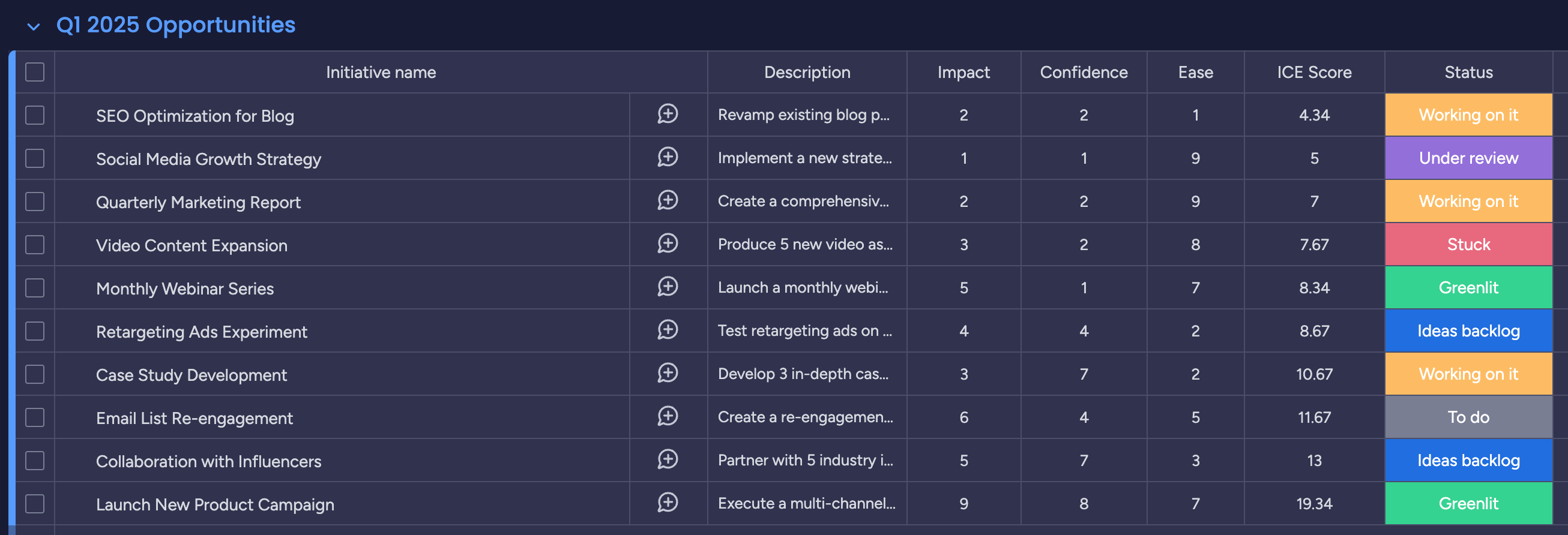This screenshot has width=1568, height=535.
Task: Select the item name Case Study Development
Action: point(191,374)
